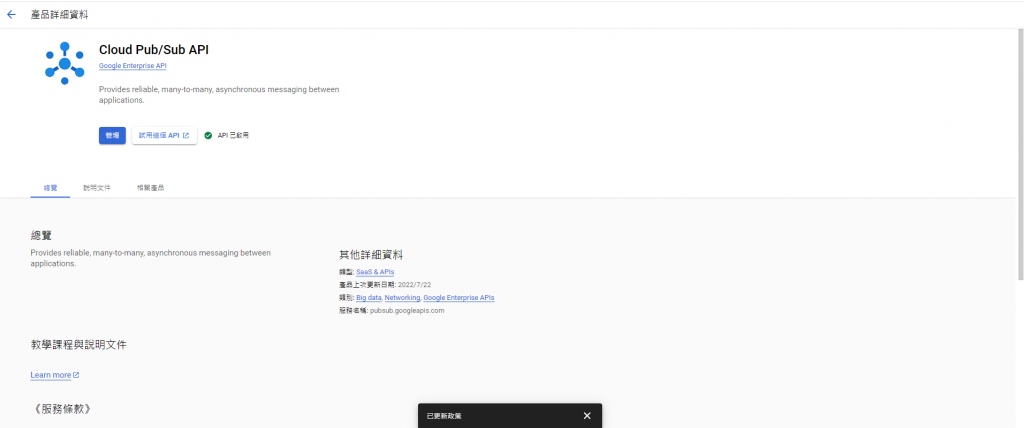The image size is (1024, 428).
Task: Click the blue 管理 button
Action: [112, 135]
